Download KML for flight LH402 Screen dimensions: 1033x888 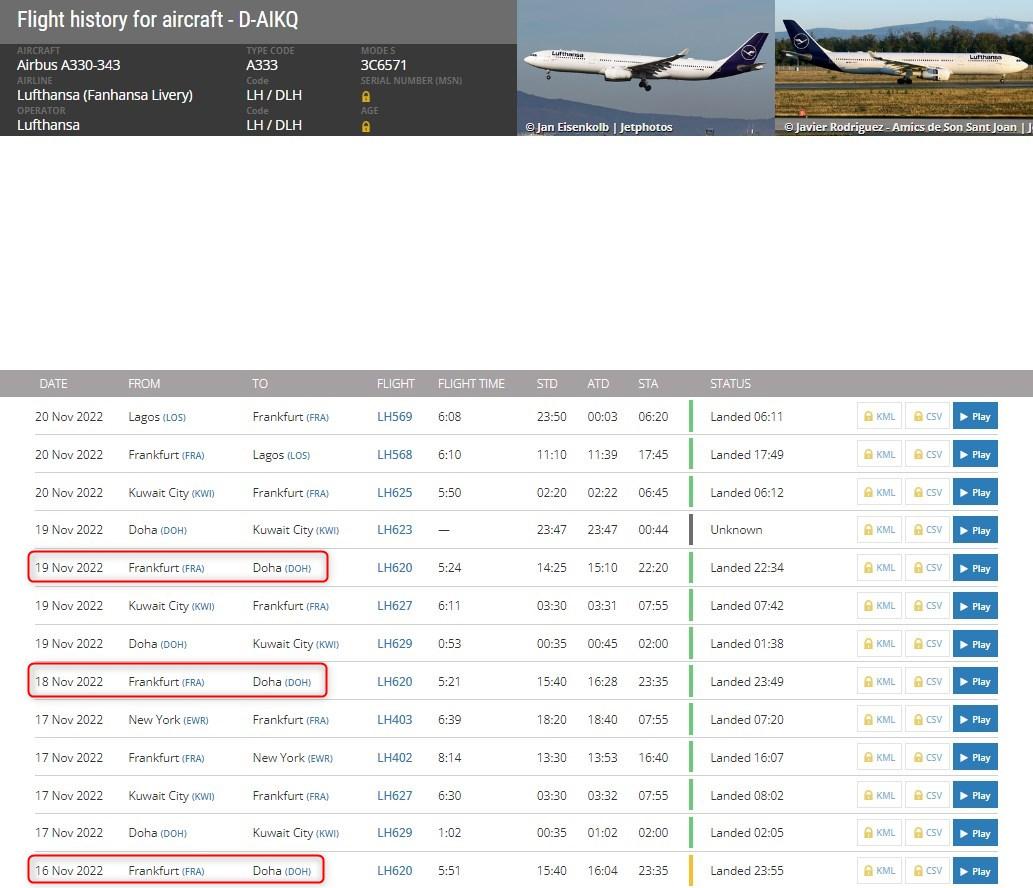tap(879, 758)
